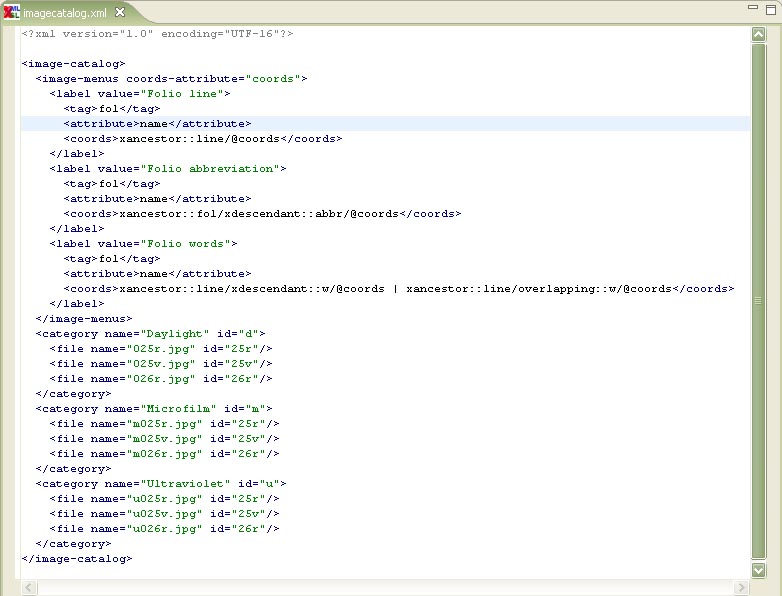Click the file name="025r.jpg" line
Screen dimensions: 782x596
(161, 349)
